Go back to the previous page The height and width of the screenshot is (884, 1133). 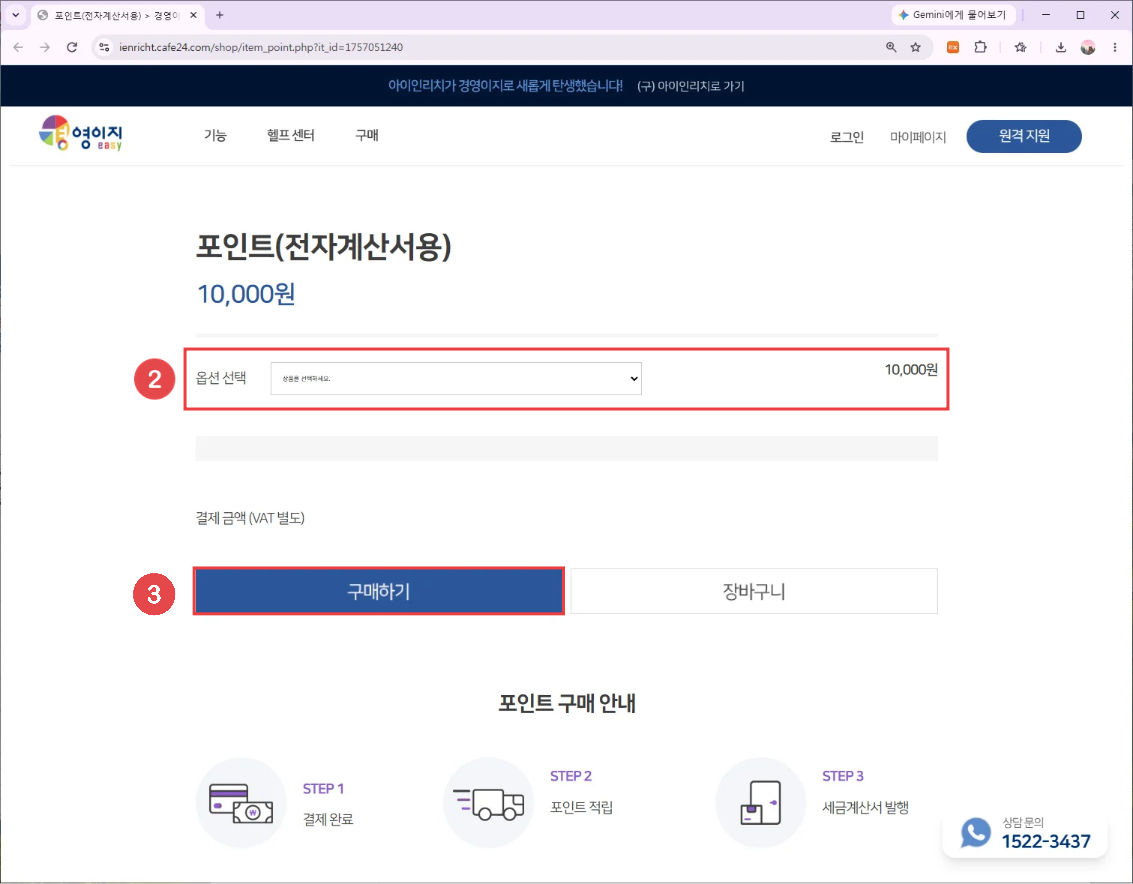coord(18,47)
